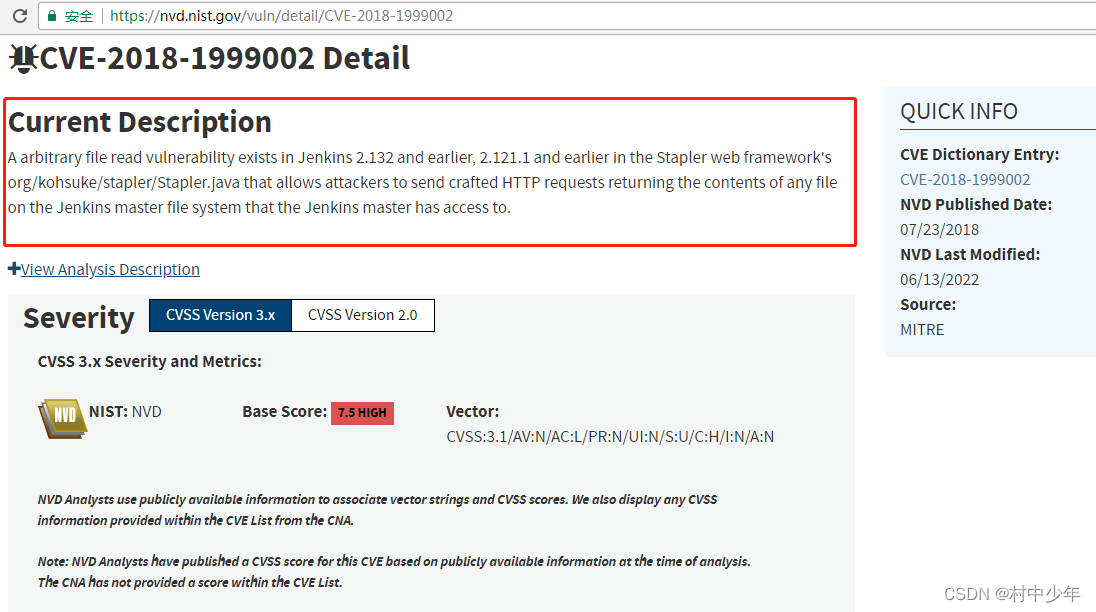Click the NVD Published Date label
This screenshot has height=612, width=1096.
tap(976, 205)
